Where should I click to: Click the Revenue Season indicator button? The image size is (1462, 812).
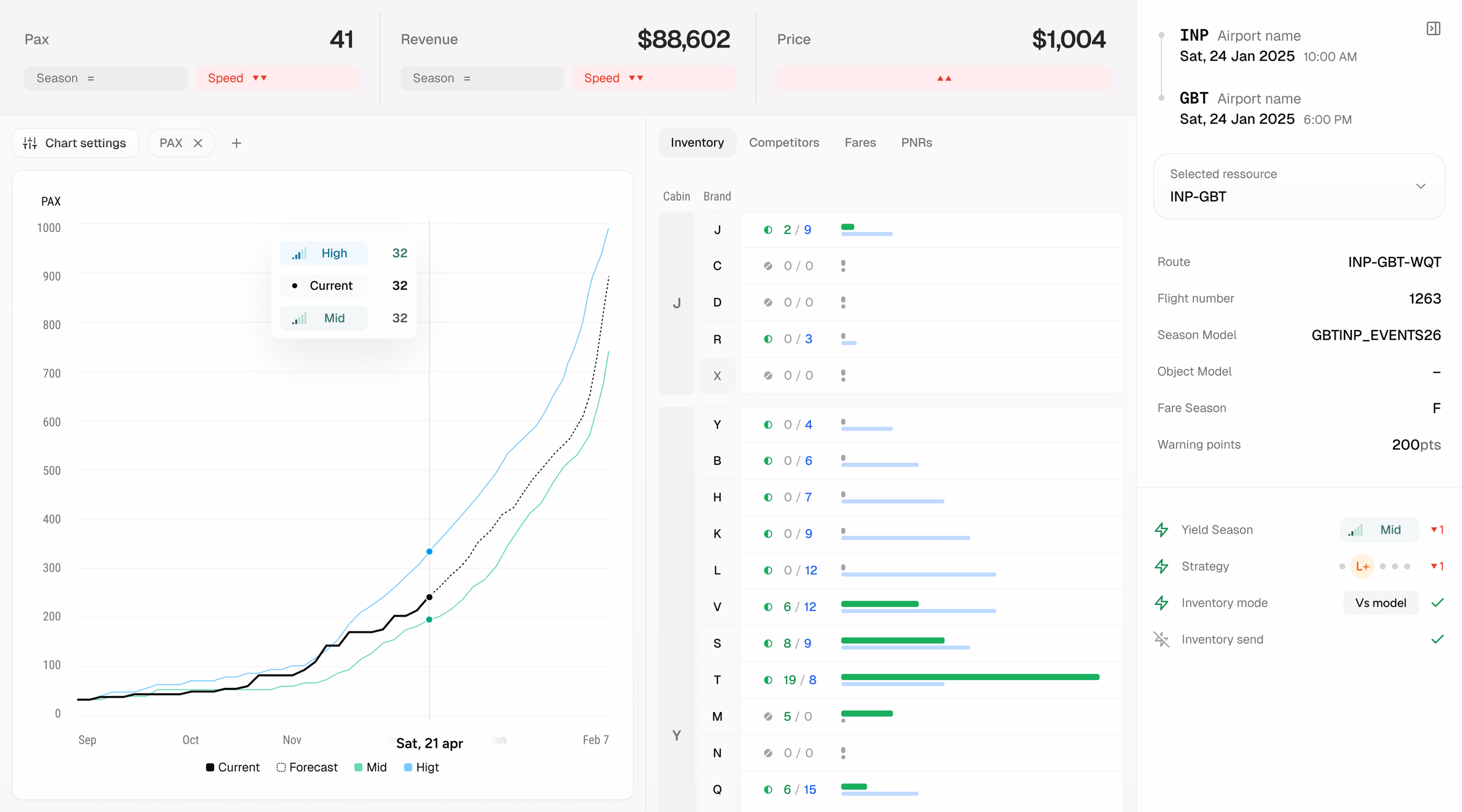482,78
